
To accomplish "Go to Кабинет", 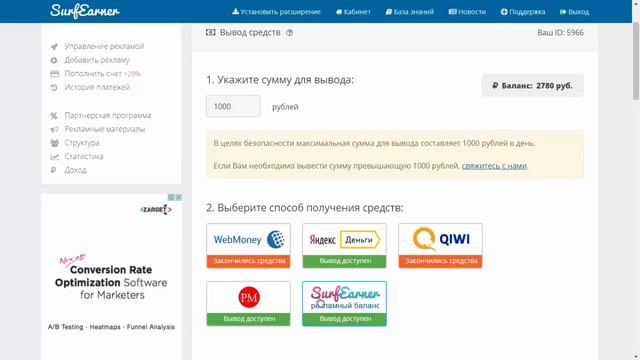I will 353,11.
